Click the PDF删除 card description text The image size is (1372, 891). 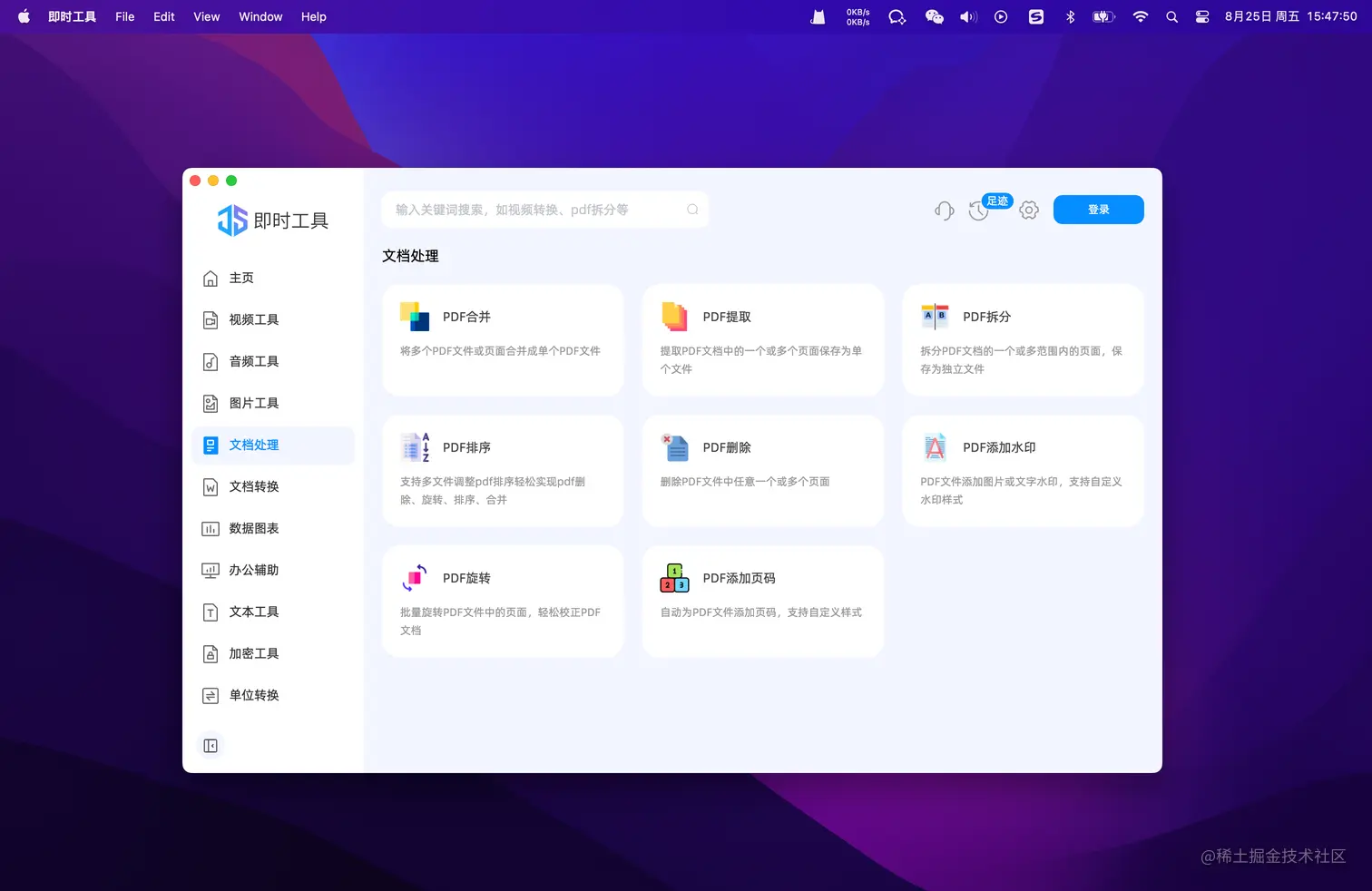745,482
